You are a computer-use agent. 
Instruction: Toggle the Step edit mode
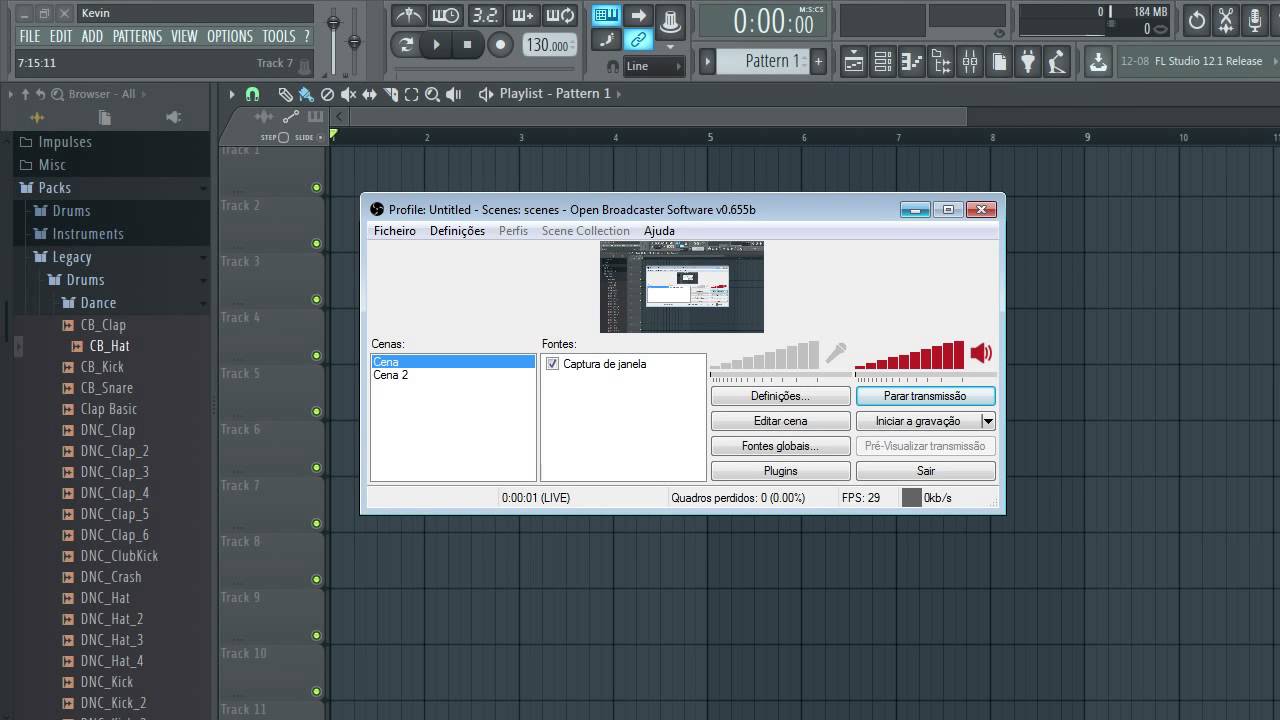(x=283, y=137)
